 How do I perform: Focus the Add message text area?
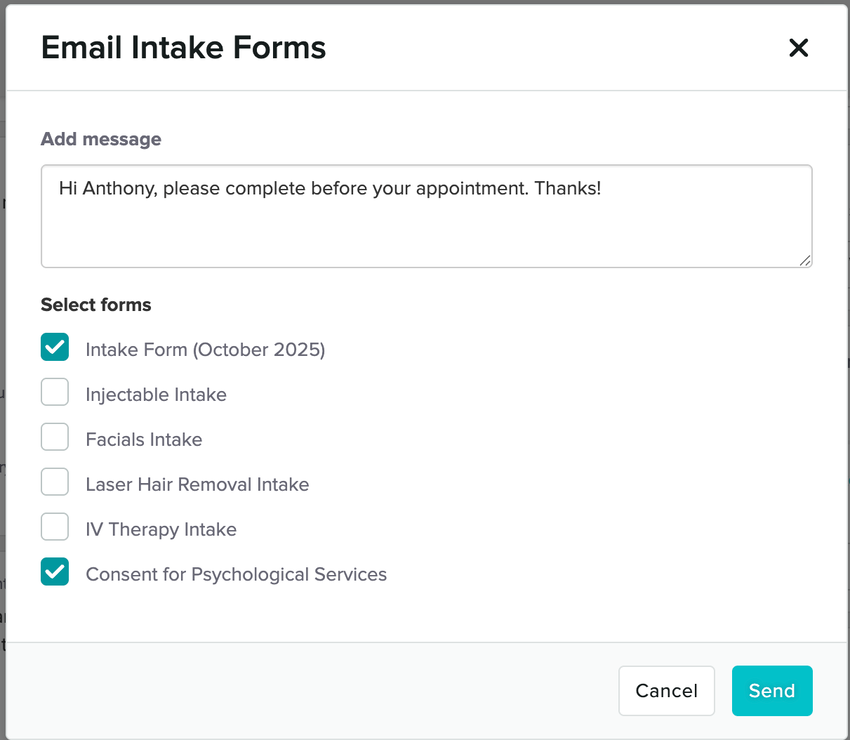[426, 225]
